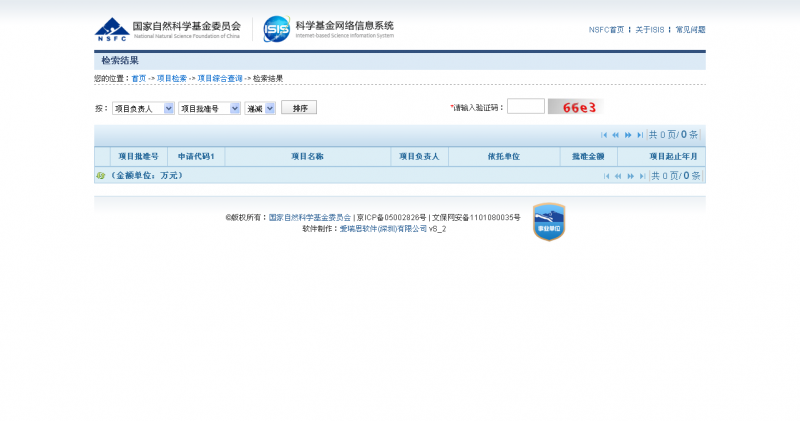Go to next page in bottom pager
Viewport: 800px width, 421px height.
click(631, 176)
